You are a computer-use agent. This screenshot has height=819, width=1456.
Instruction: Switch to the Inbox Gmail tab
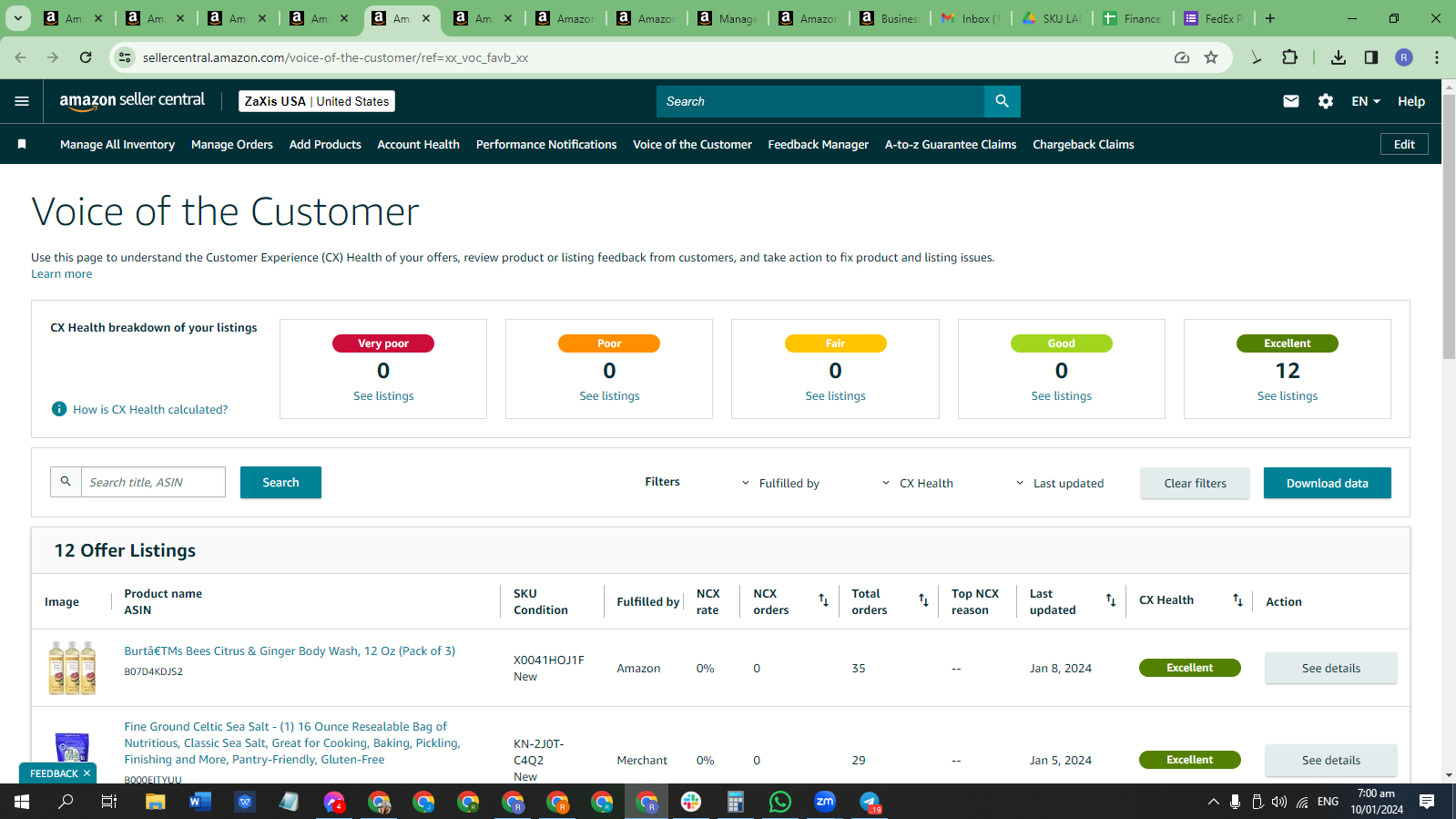tap(971, 18)
